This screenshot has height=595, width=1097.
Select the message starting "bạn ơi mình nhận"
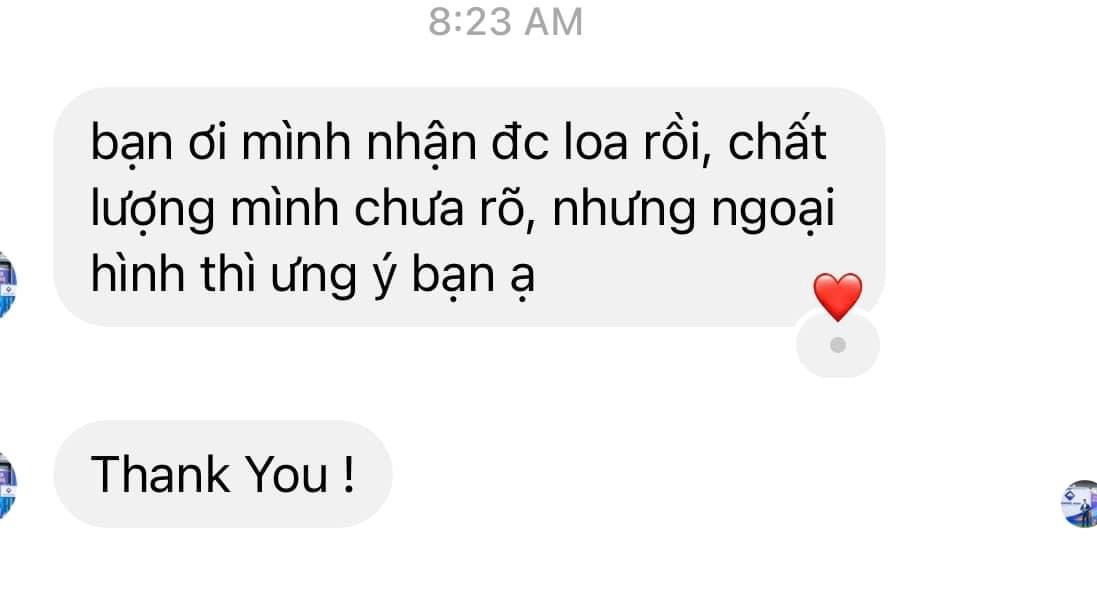[469, 206]
